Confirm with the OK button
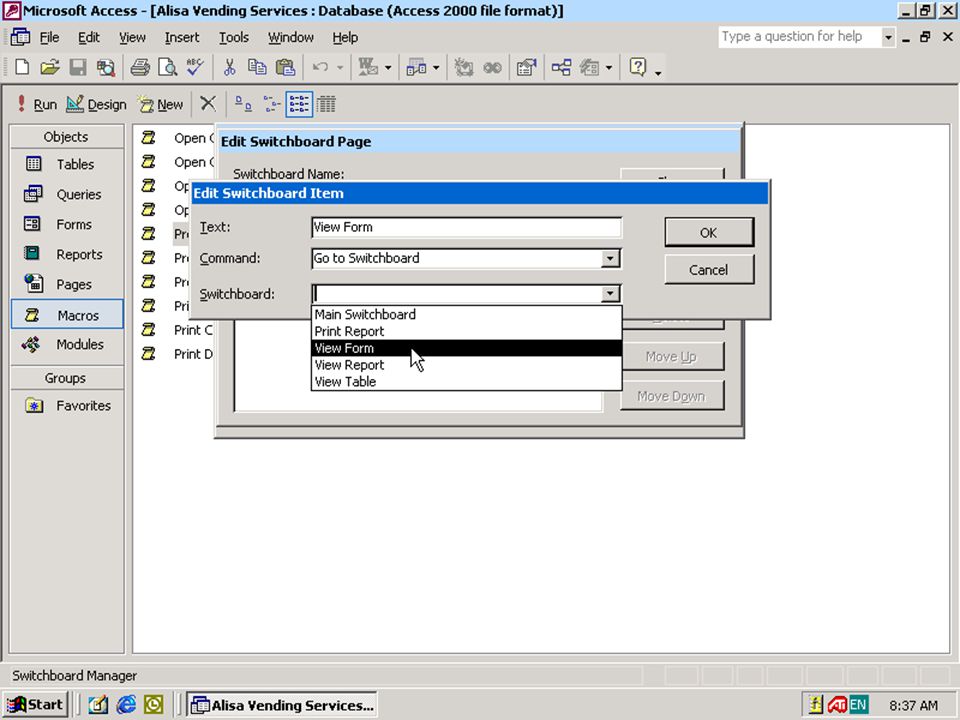The width and height of the screenshot is (960, 720). (709, 233)
